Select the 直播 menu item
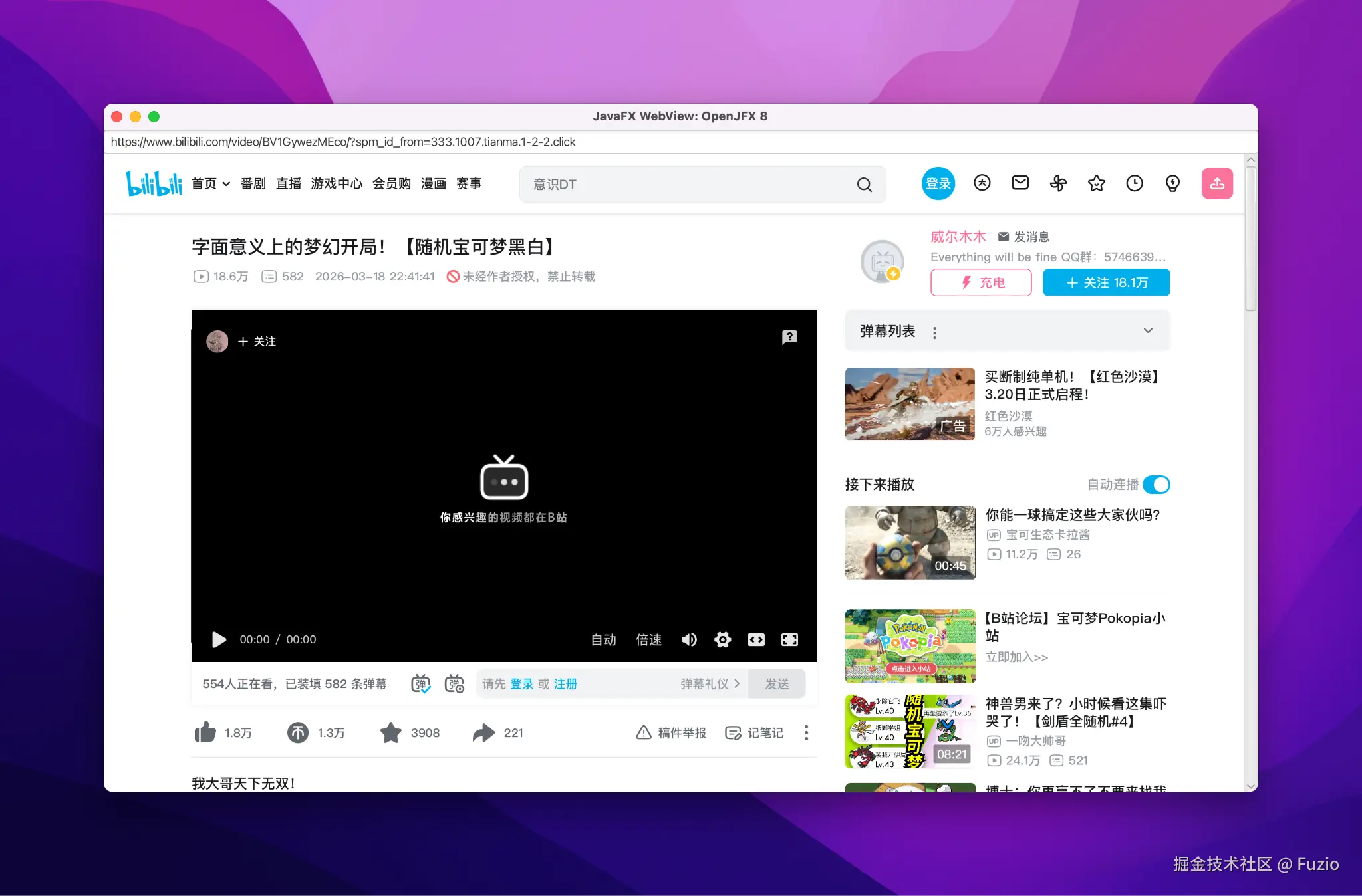 289,184
